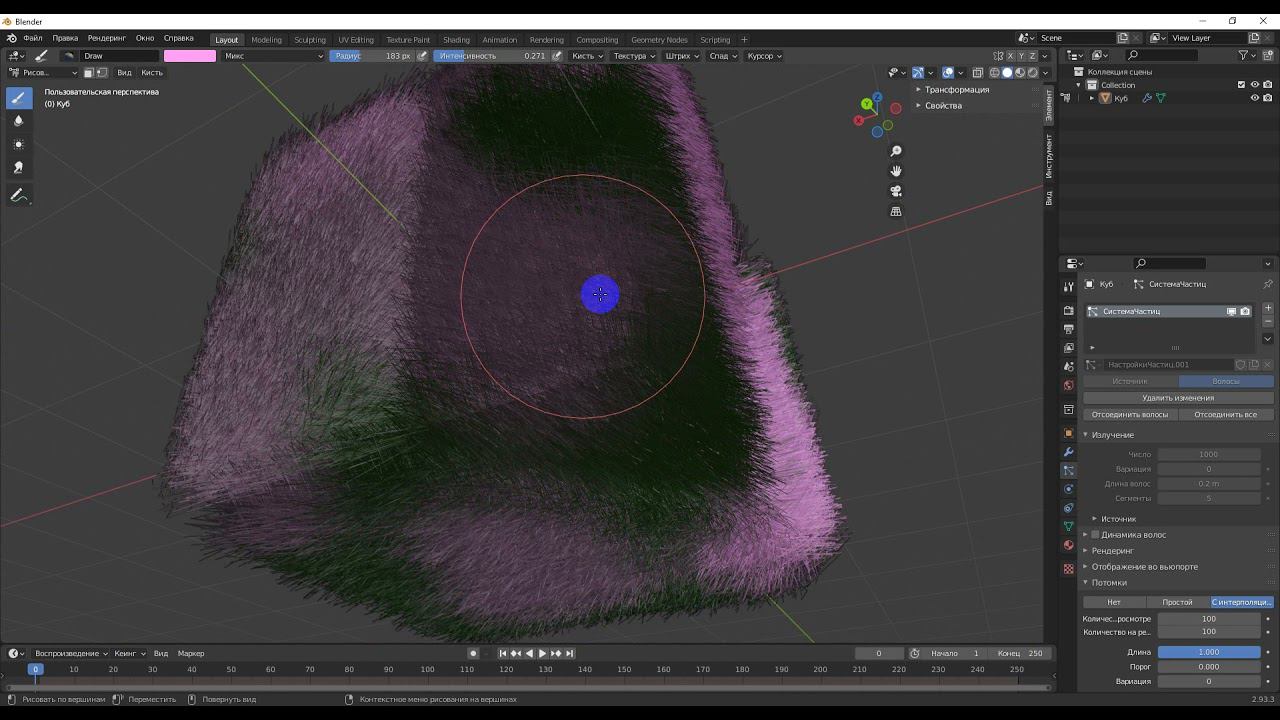This screenshot has height=720, width=1280.
Task: Click the pink brush color swatch
Action: [x=190, y=56]
